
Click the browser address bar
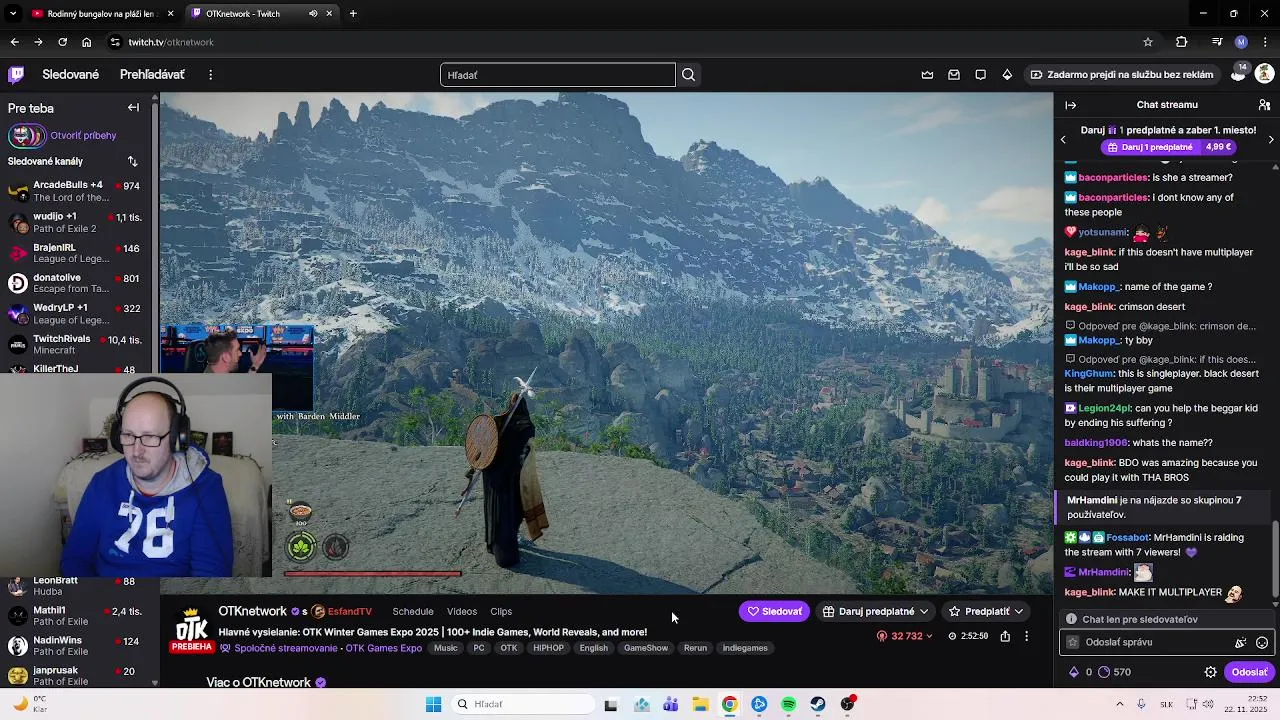coord(620,42)
